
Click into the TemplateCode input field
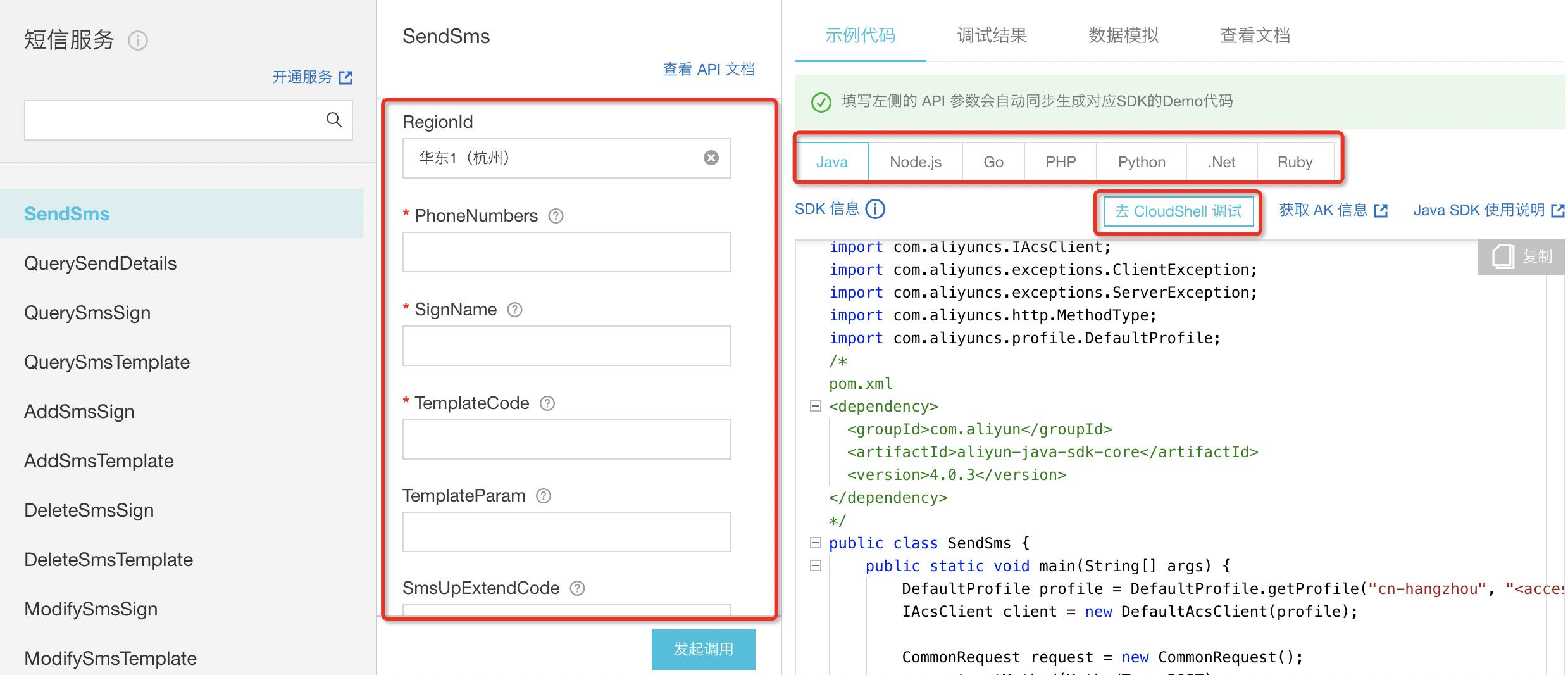coord(566,439)
